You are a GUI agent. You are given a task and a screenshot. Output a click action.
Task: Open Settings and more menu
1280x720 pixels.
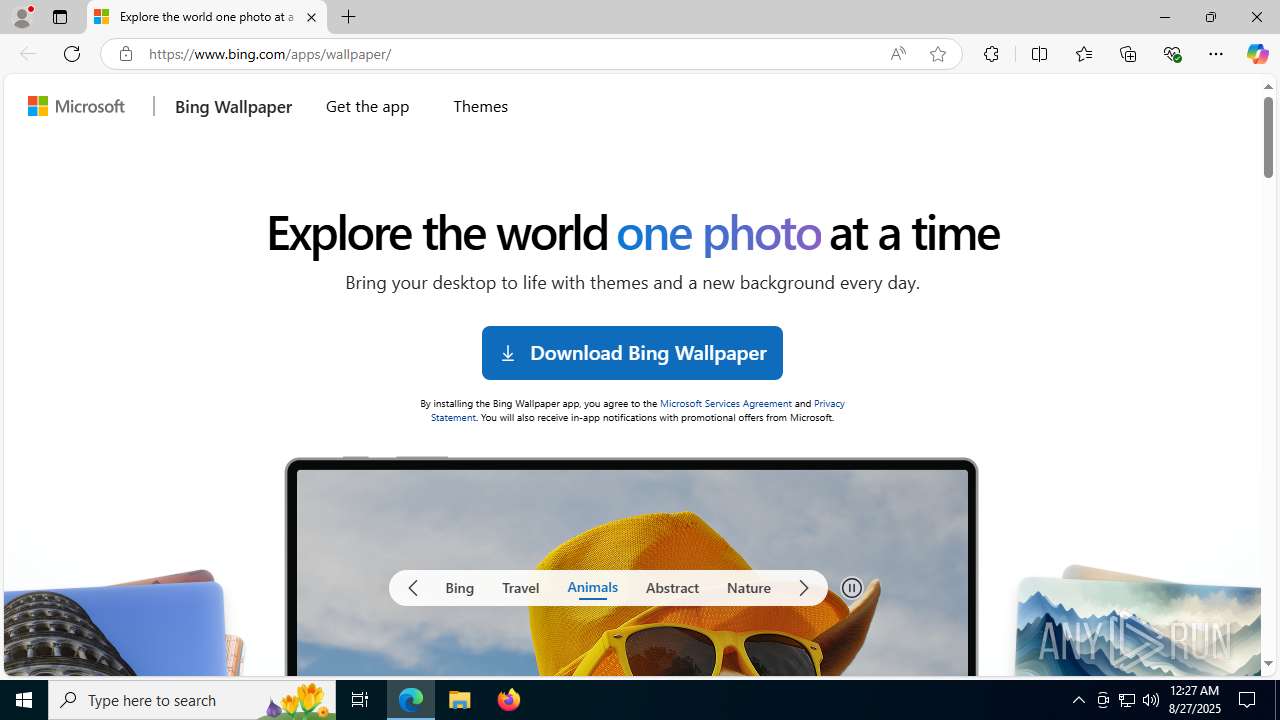pos(1216,54)
